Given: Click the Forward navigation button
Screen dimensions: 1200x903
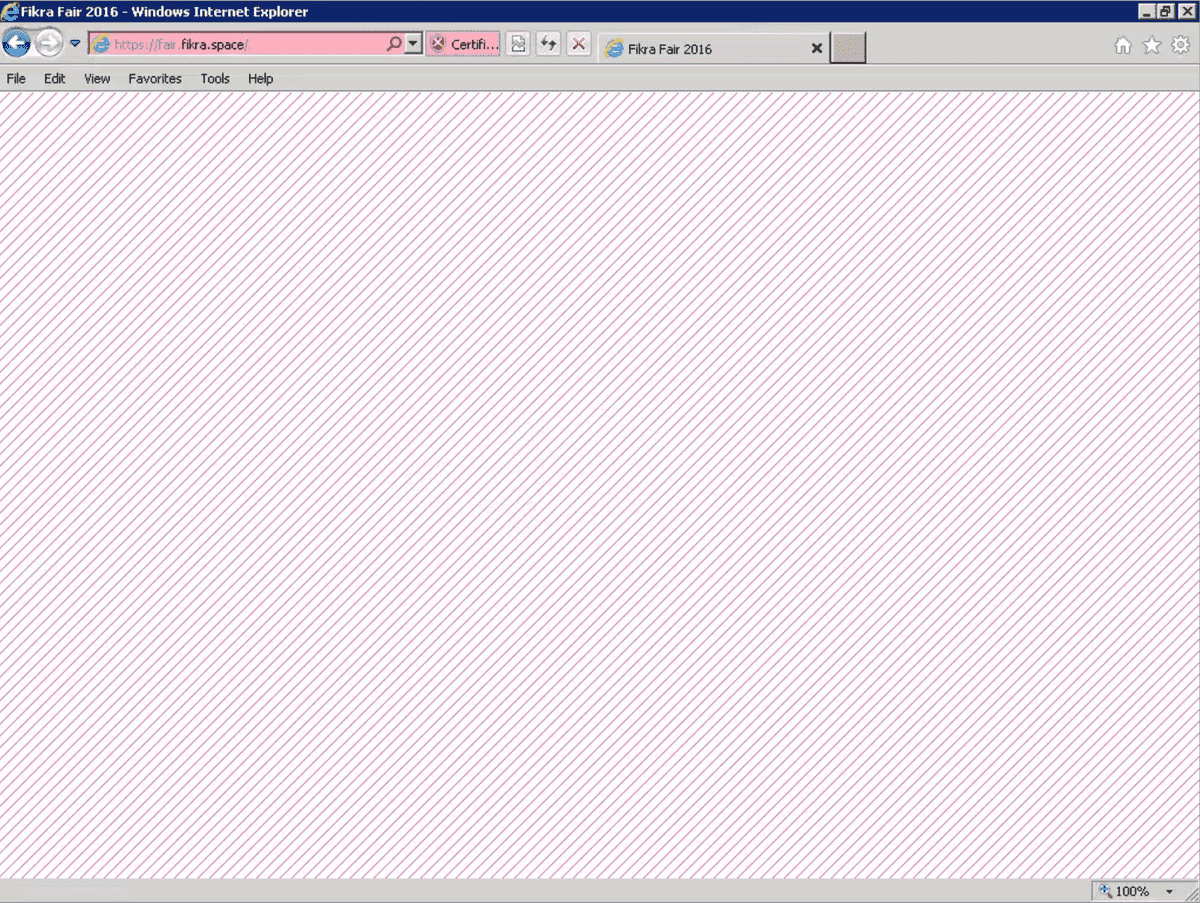Looking at the screenshot, I should 48,43.
